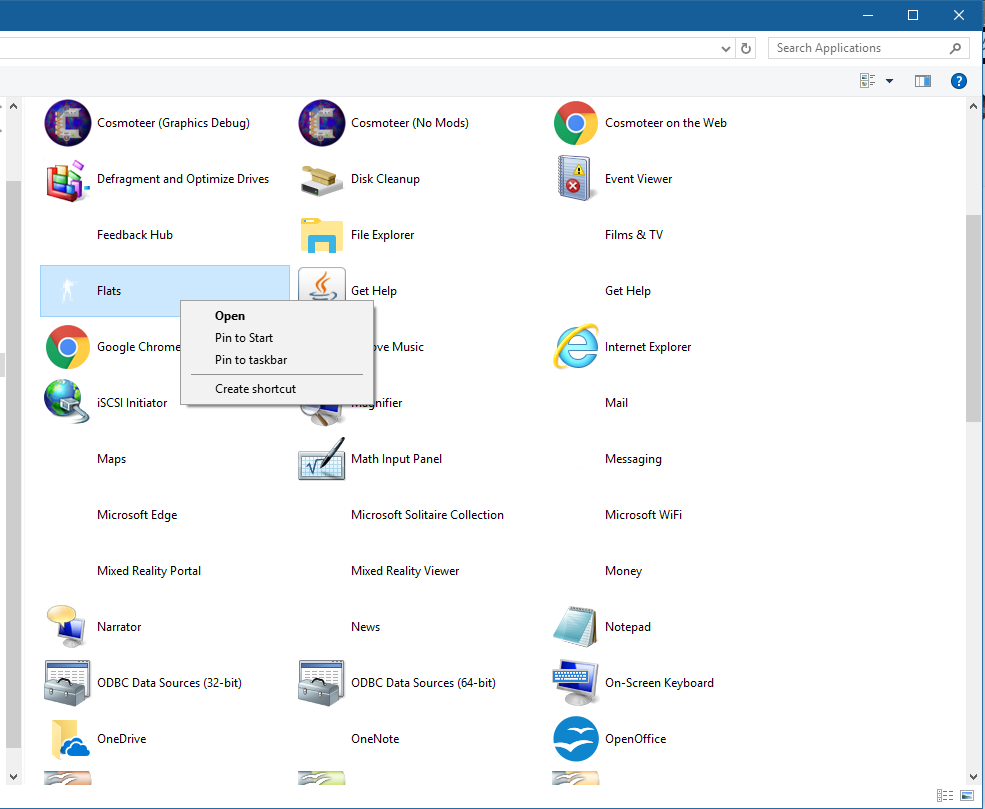Click the Java icon next to Get Help
This screenshot has height=809, width=985.
point(322,284)
